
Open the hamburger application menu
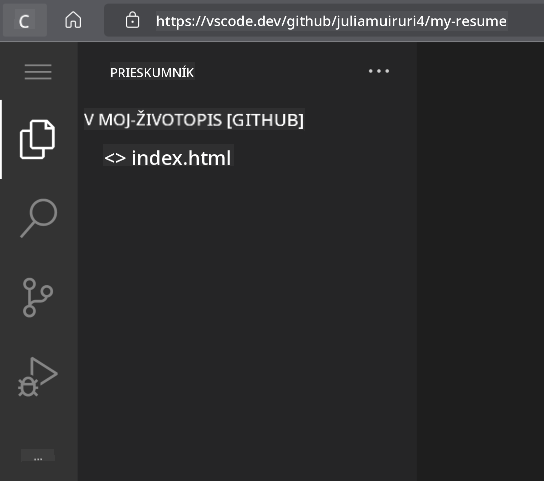pyautogui.click(x=38, y=72)
